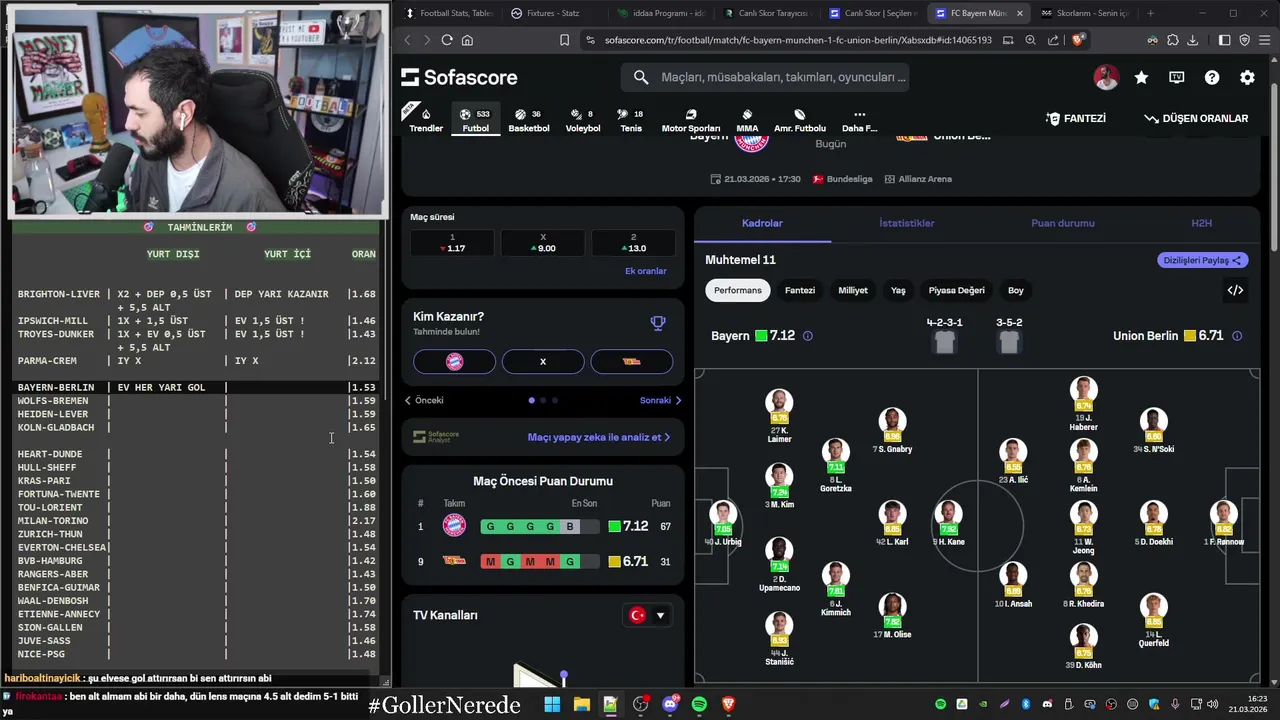Viewport: 1280px width, 720px height.
Task: Vote X draw in Kim Kazanır
Action: (543, 361)
